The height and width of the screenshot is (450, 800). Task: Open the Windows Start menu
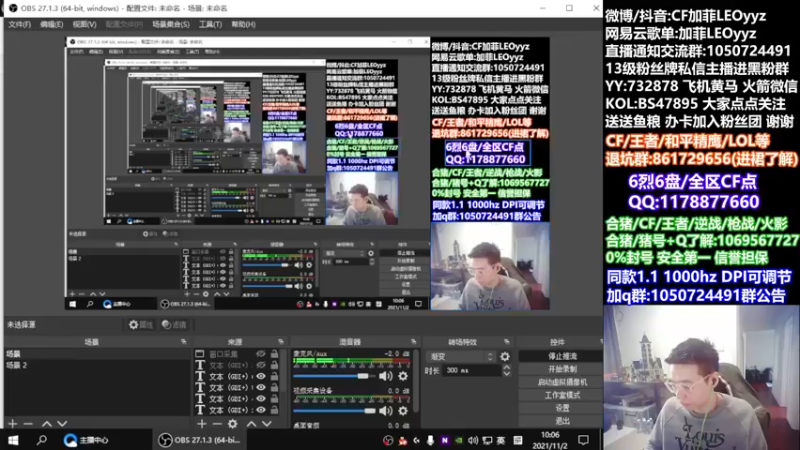point(13,440)
